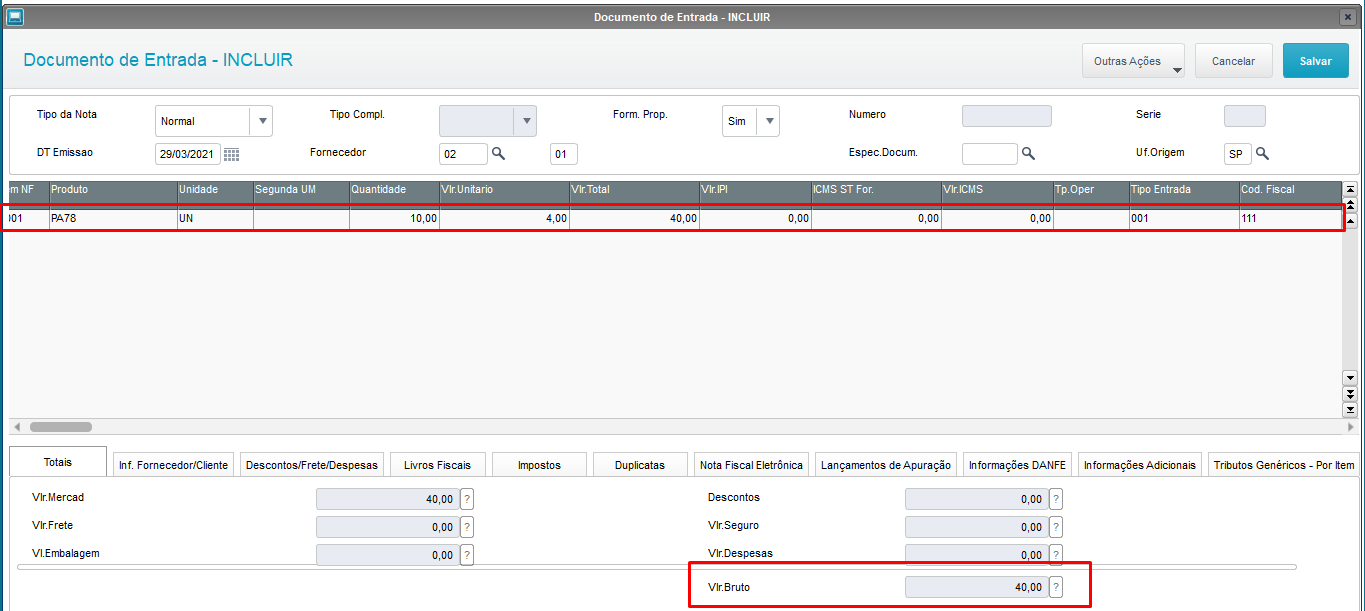This screenshot has width=1365, height=611.
Task: Open help for Vlr.Seguro field
Action: pyautogui.click(x=1056, y=527)
